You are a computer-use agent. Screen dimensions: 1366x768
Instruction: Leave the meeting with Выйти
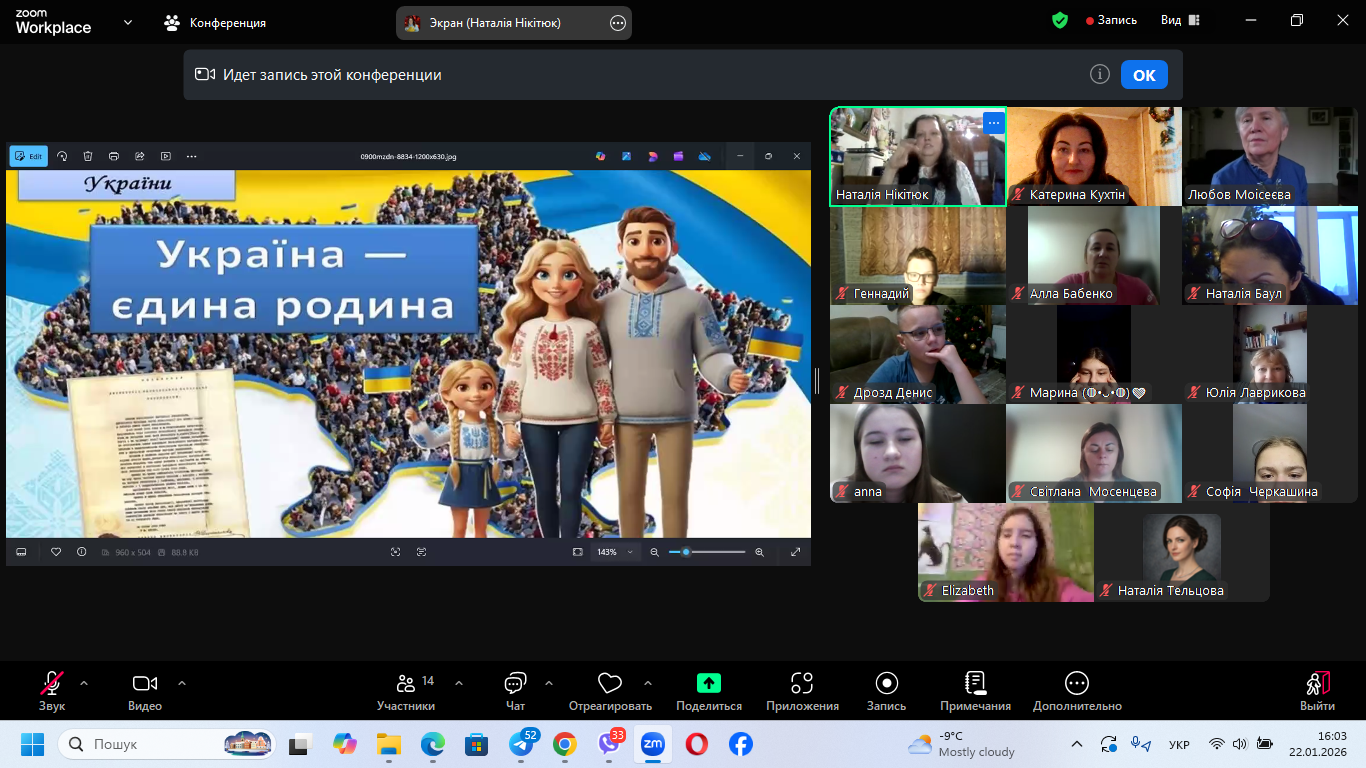point(1317,691)
